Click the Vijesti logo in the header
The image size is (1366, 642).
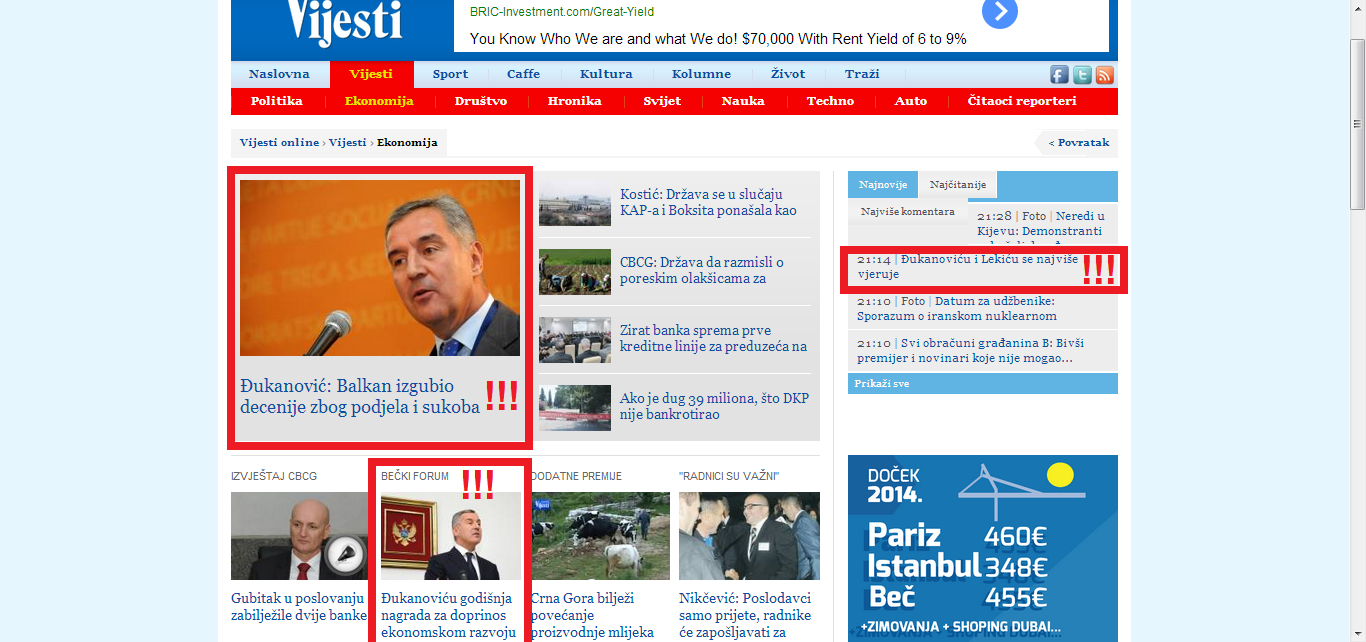pyautogui.click(x=343, y=23)
